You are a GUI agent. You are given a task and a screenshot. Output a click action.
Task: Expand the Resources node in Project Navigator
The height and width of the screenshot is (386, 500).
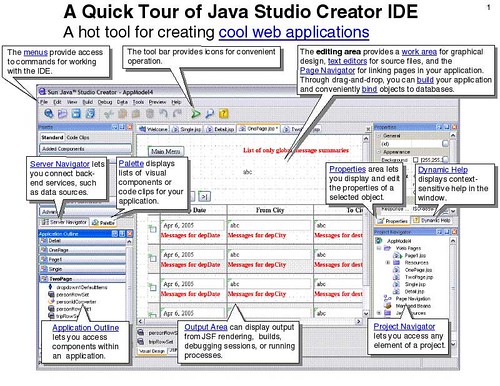click(x=388, y=263)
